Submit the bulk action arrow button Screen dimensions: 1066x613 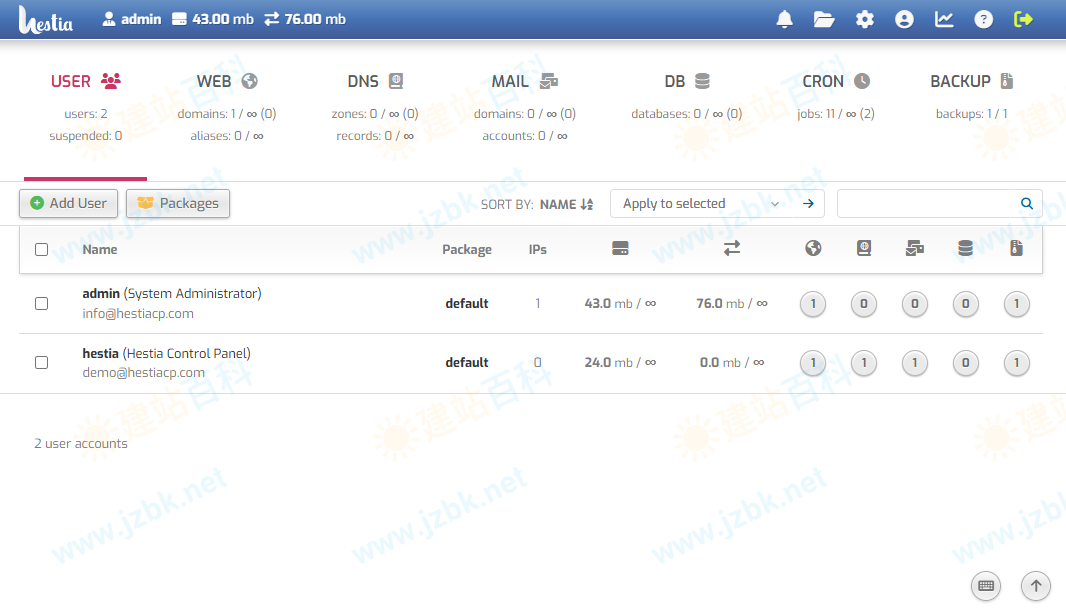(x=808, y=204)
